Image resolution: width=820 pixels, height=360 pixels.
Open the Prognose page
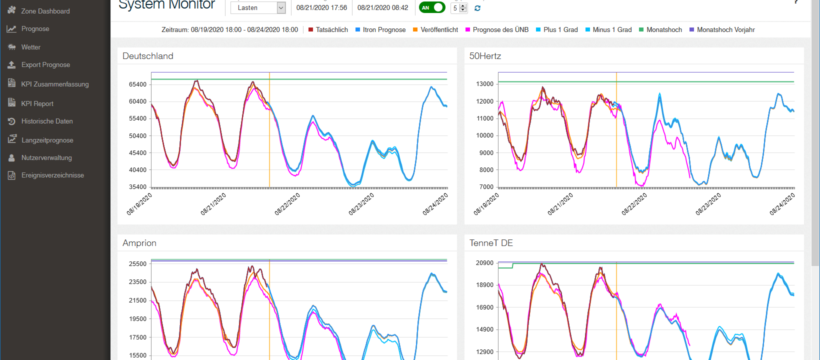pos(35,29)
